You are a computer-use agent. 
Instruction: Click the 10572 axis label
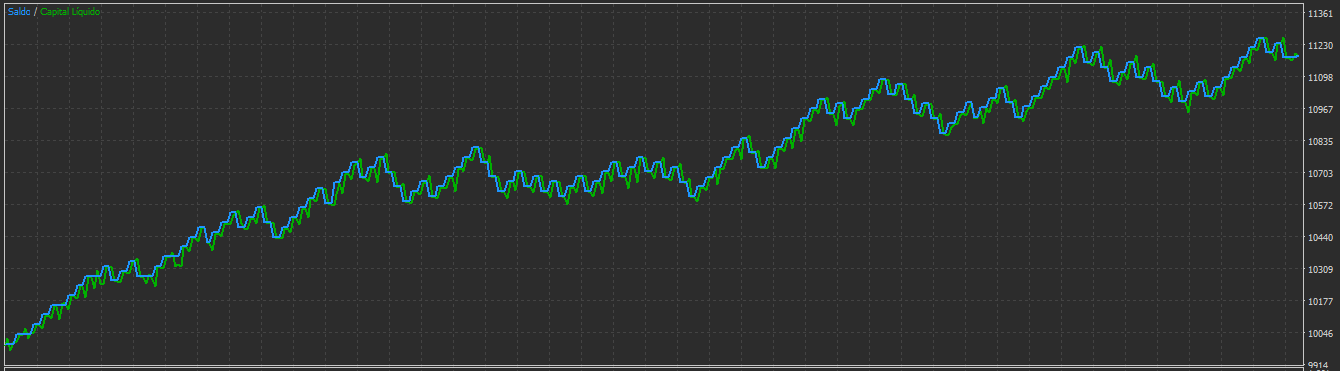click(1321, 205)
